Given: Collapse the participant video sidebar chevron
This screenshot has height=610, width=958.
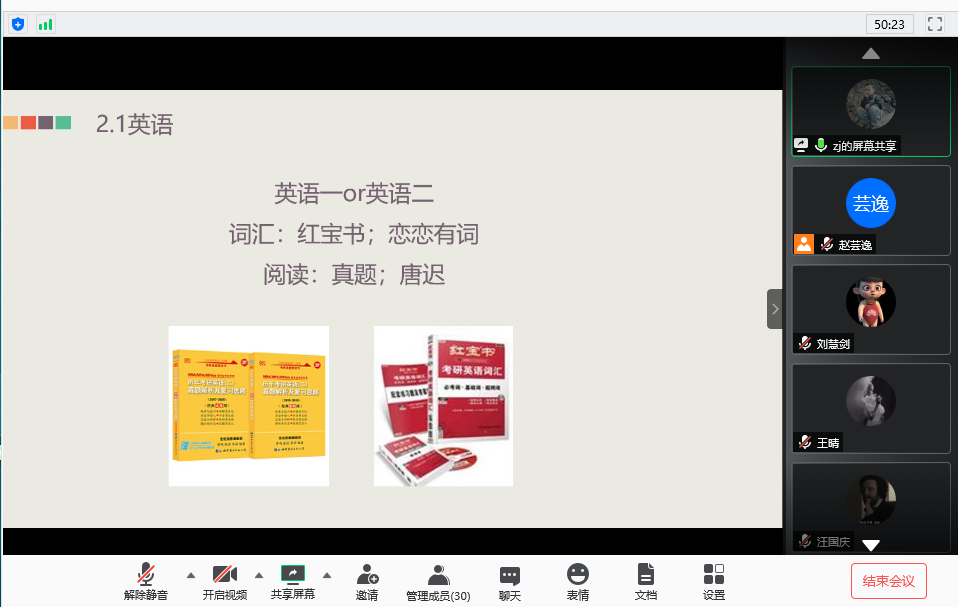Looking at the screenshot, I should point(775,309).
